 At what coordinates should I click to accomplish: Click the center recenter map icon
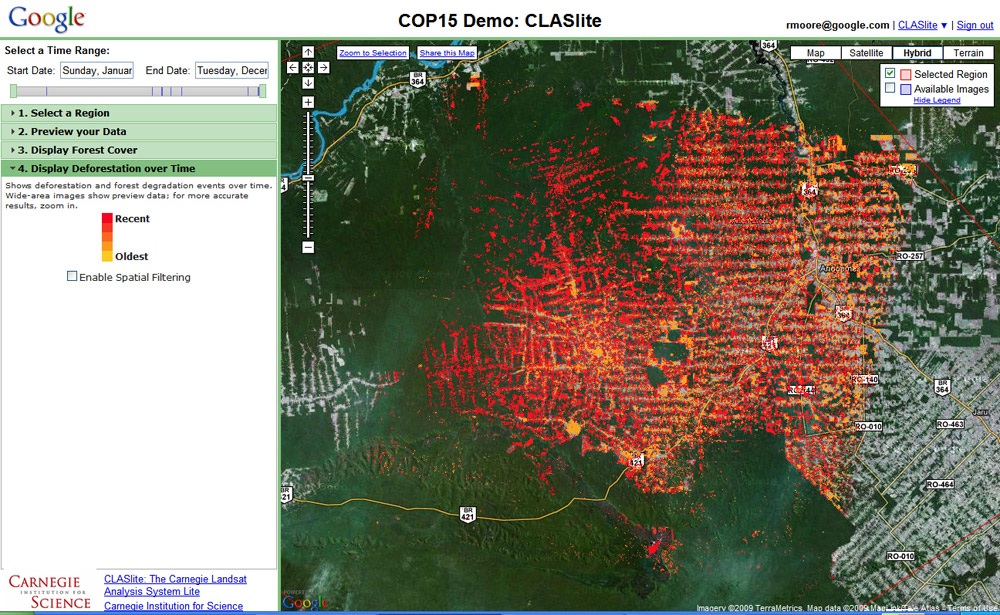tap(308, 68)
